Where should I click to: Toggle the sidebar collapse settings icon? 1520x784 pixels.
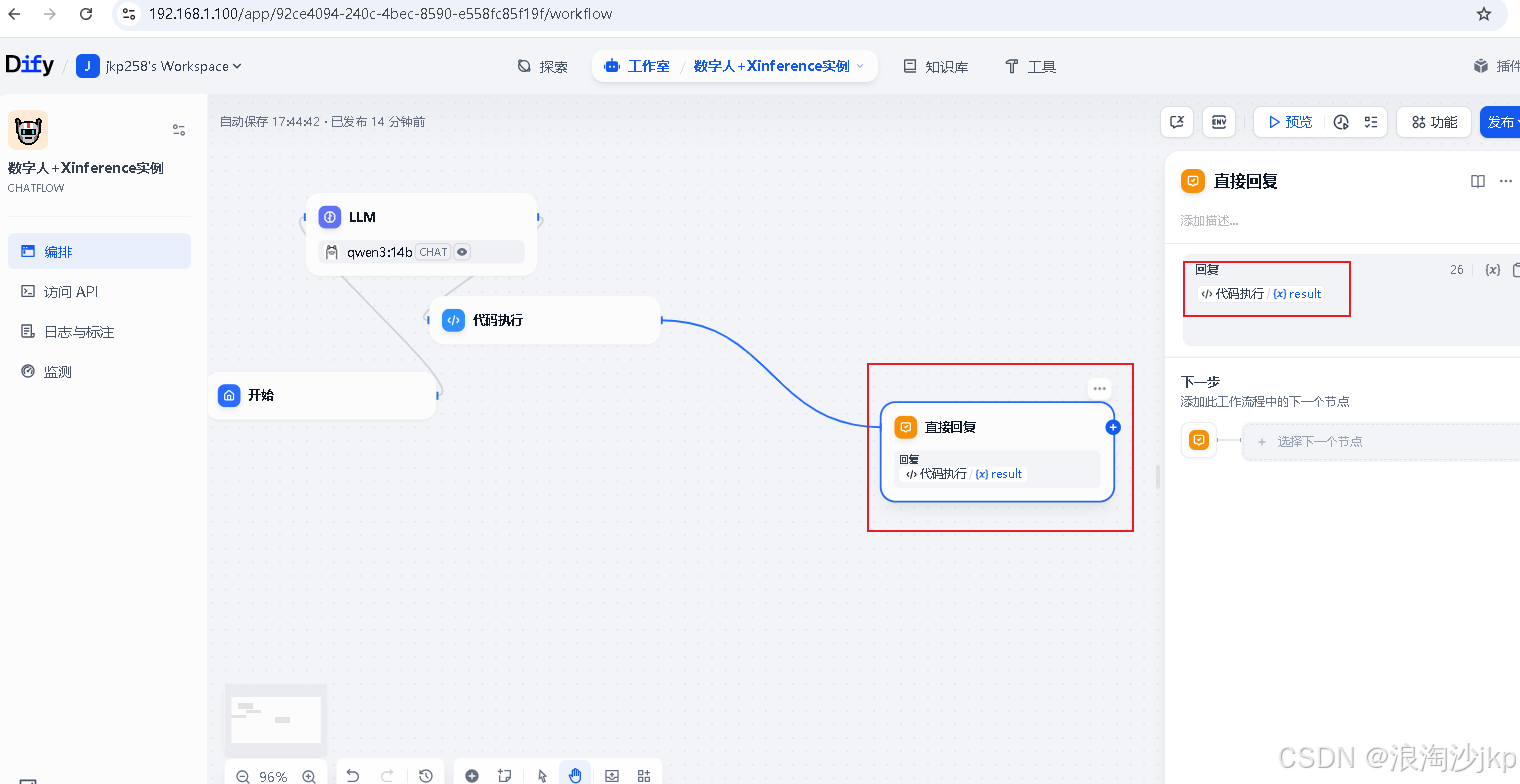pyautogui.click(x=179, y=130)
